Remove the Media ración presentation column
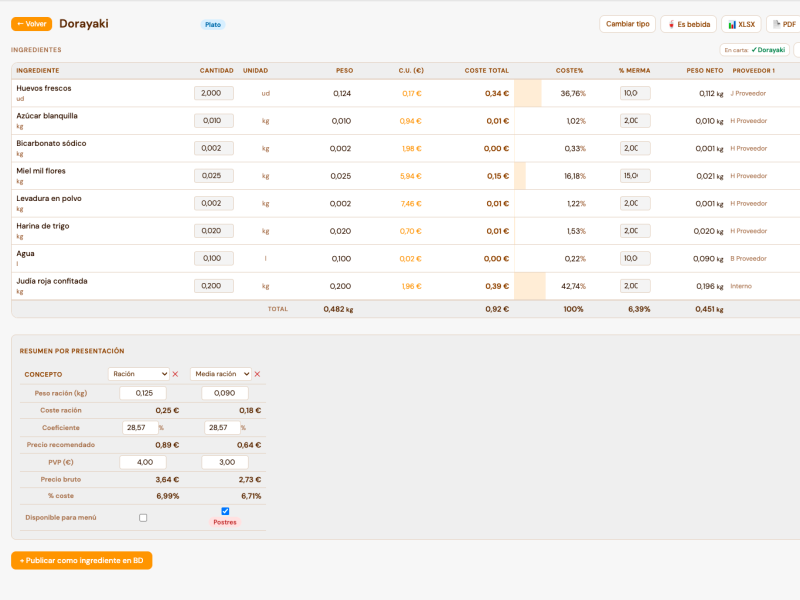Screen dimensions: 800x600 tap(258, 374)
